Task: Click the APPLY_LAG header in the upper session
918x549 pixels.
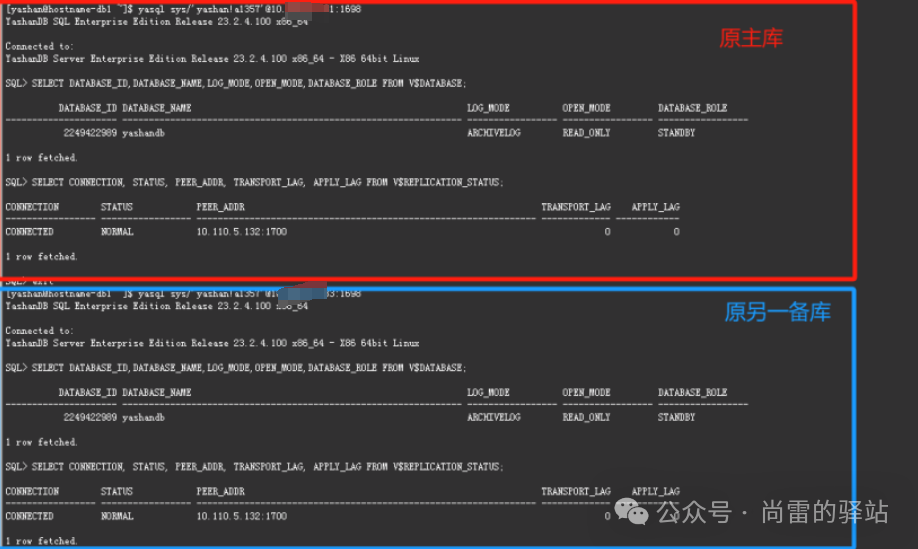Action: [x=655, y=207]
